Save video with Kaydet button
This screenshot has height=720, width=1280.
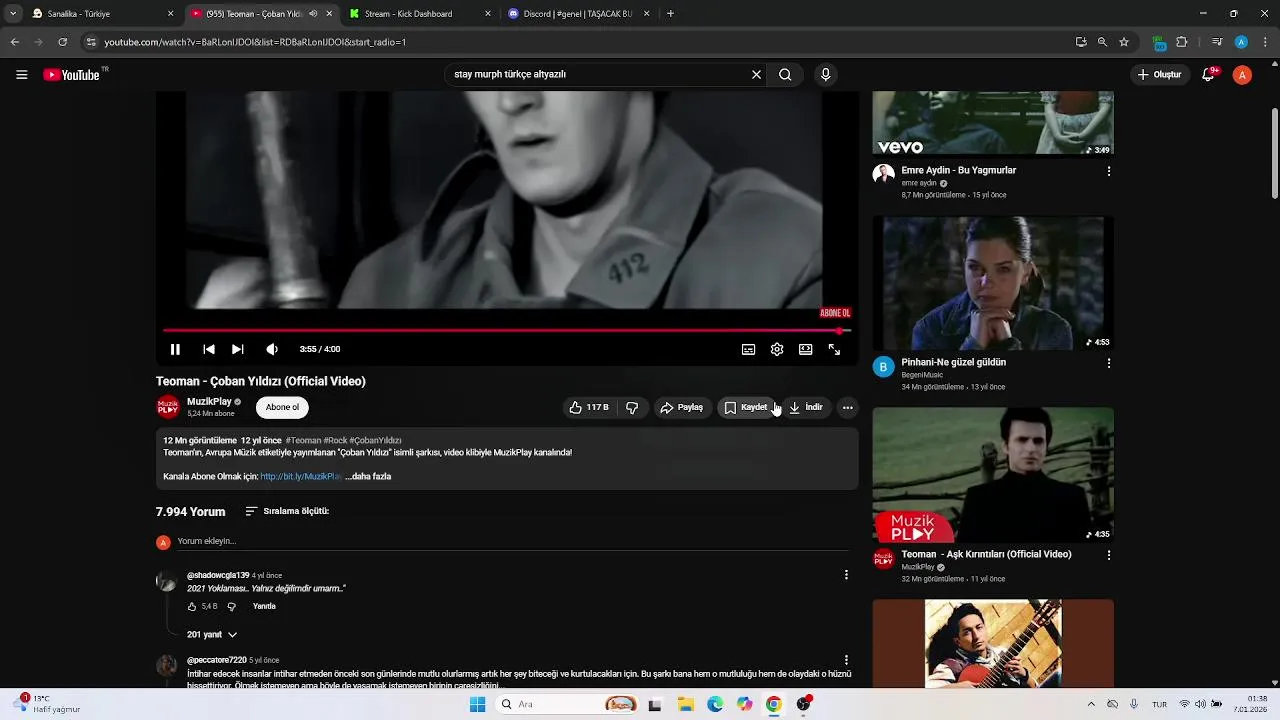747,407
